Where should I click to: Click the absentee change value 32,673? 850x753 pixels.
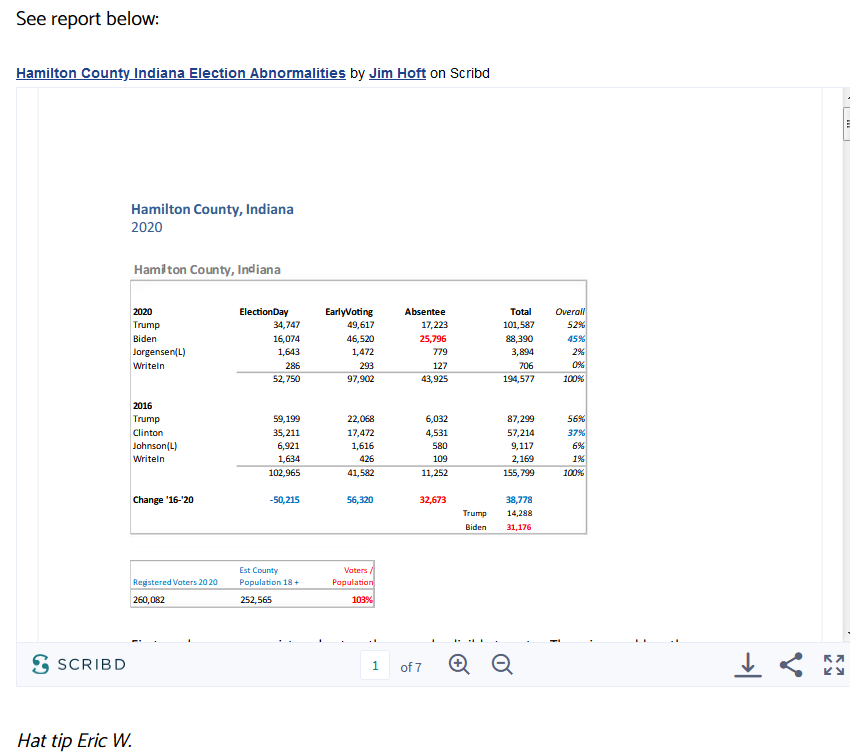pyautogui.click(x=433, y=500)
